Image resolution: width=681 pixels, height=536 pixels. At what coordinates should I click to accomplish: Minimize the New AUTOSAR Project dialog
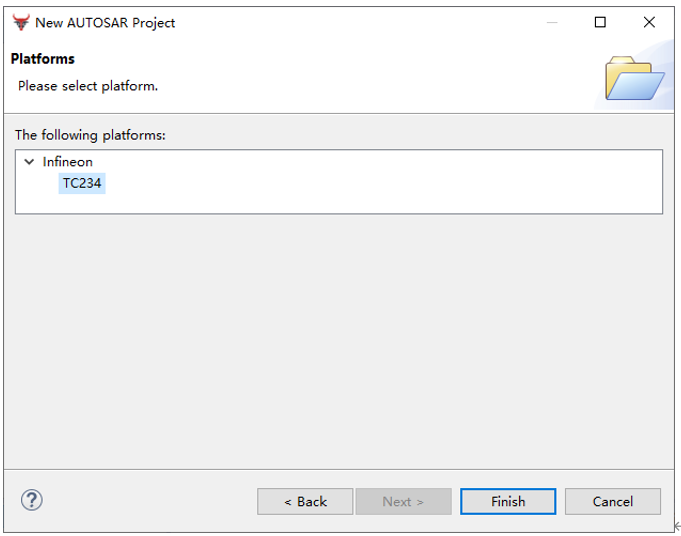tap(552, 22)
